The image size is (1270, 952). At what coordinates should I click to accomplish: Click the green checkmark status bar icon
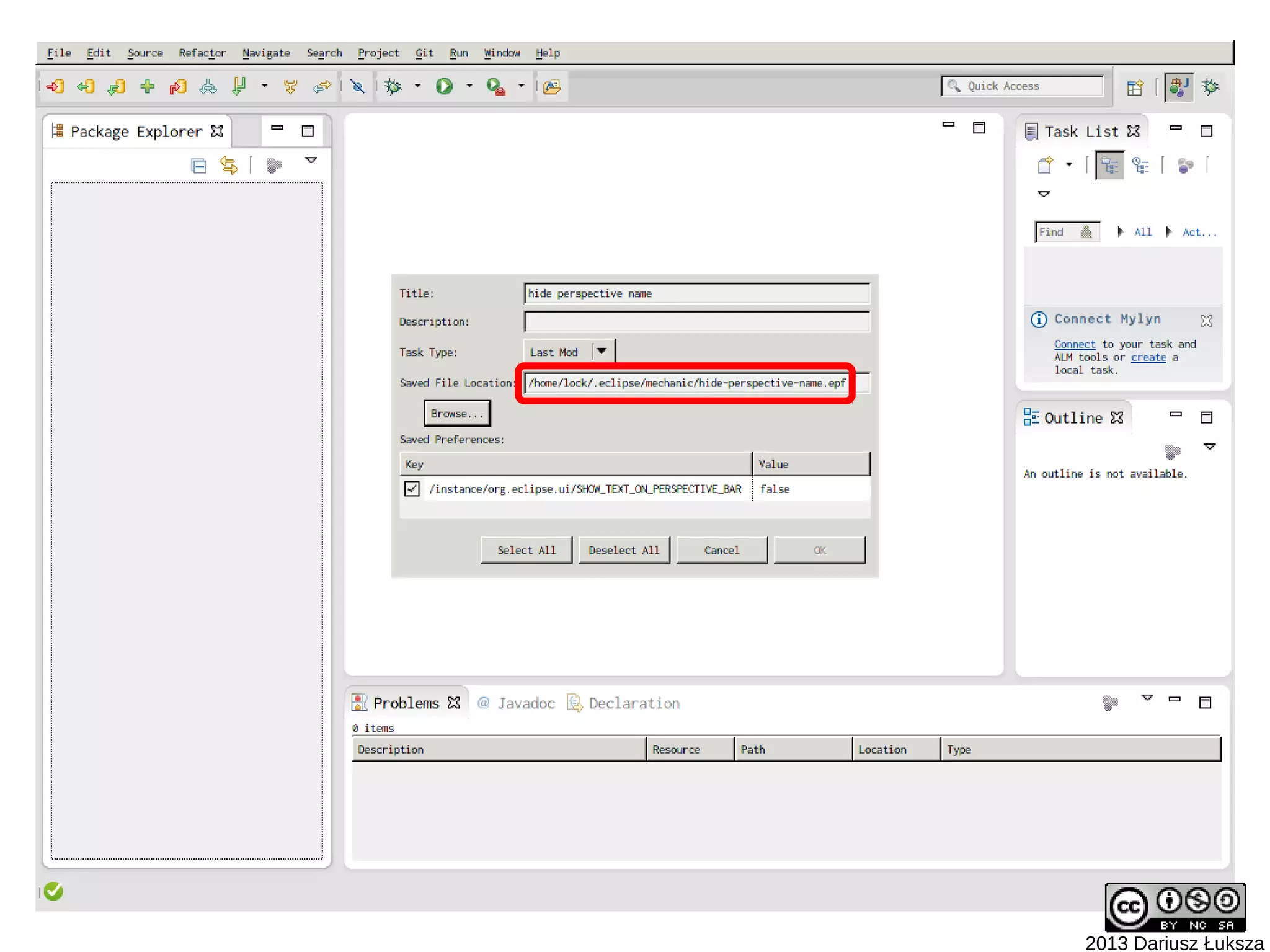click(54, 891)
